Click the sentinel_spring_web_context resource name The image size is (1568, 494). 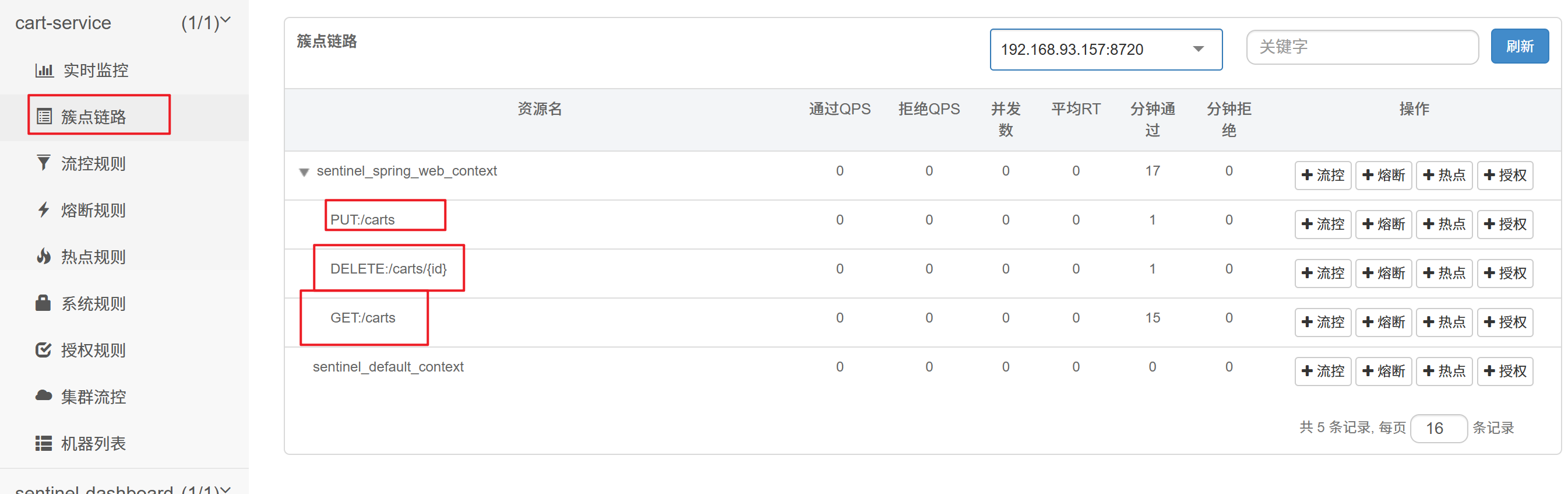407,171
